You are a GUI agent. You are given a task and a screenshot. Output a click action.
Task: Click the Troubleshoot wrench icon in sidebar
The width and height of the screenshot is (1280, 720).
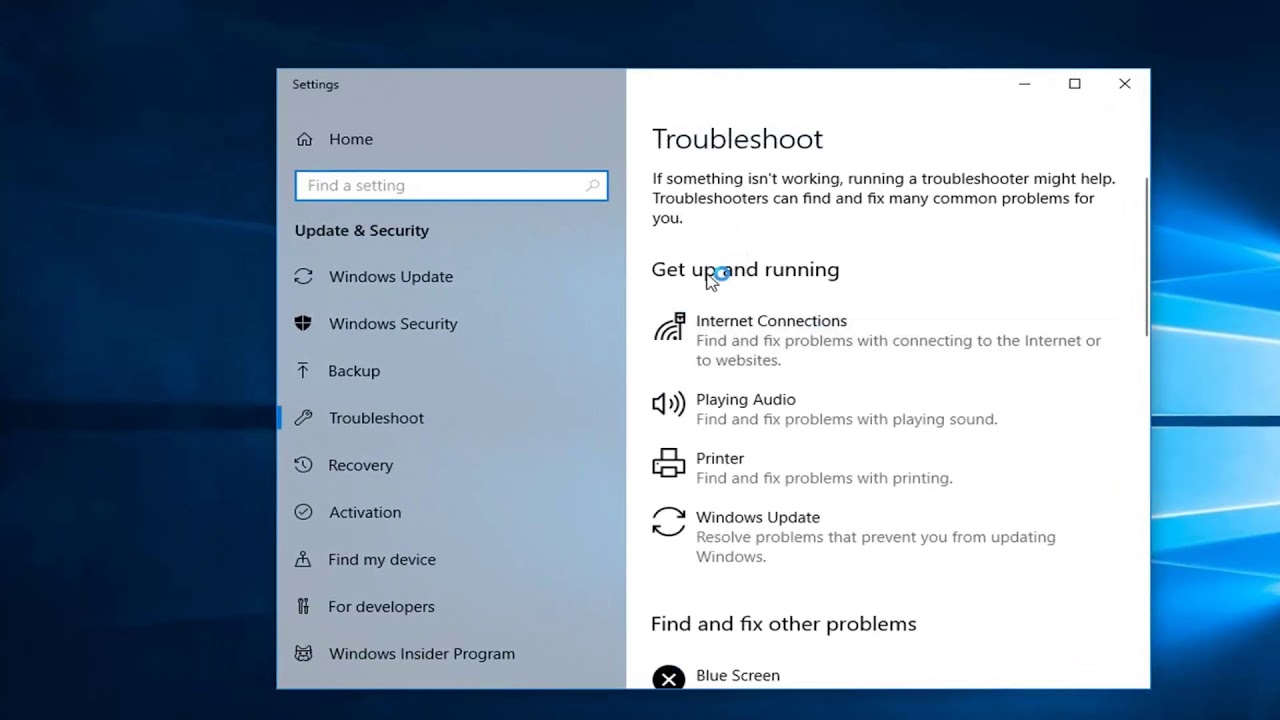303,417
